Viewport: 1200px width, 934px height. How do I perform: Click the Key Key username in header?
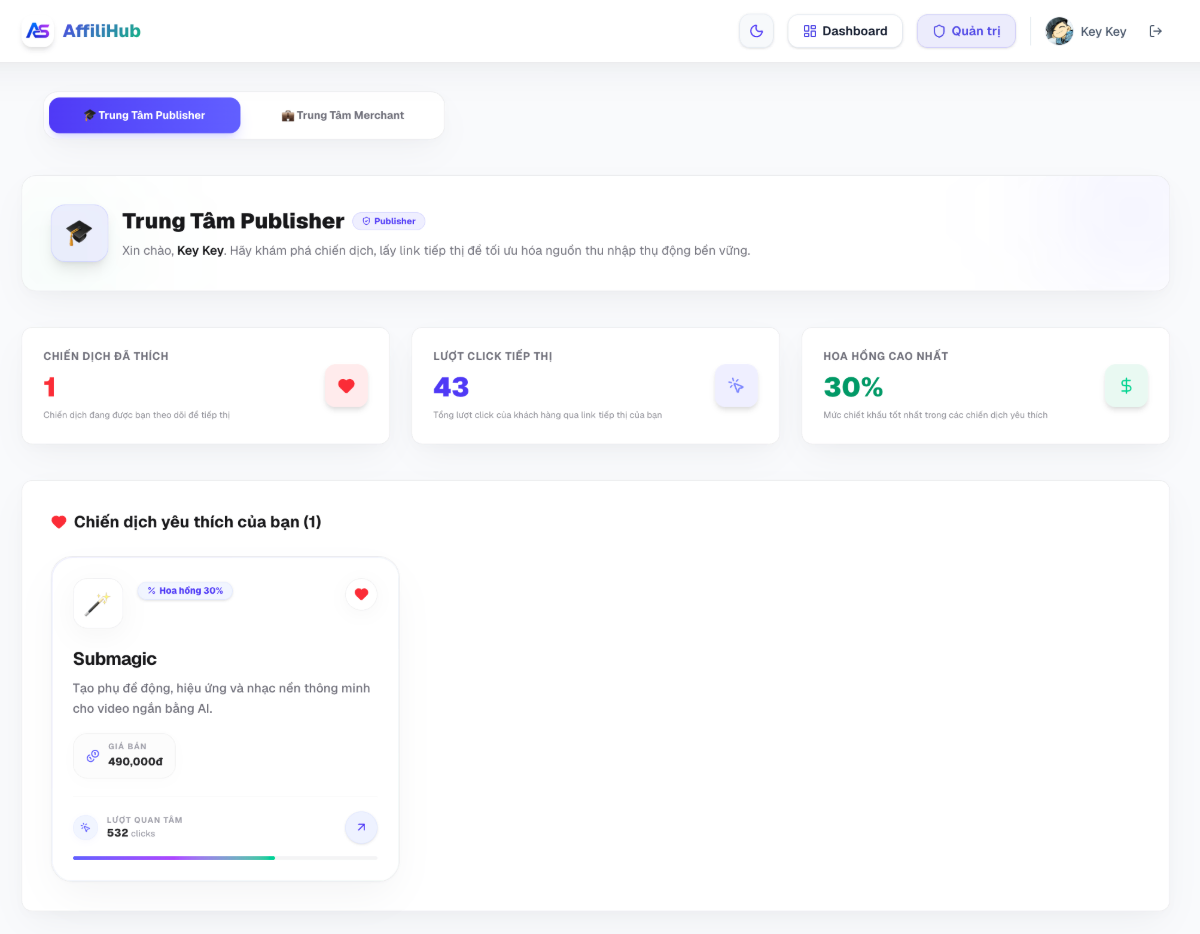tap(1103, 32)
